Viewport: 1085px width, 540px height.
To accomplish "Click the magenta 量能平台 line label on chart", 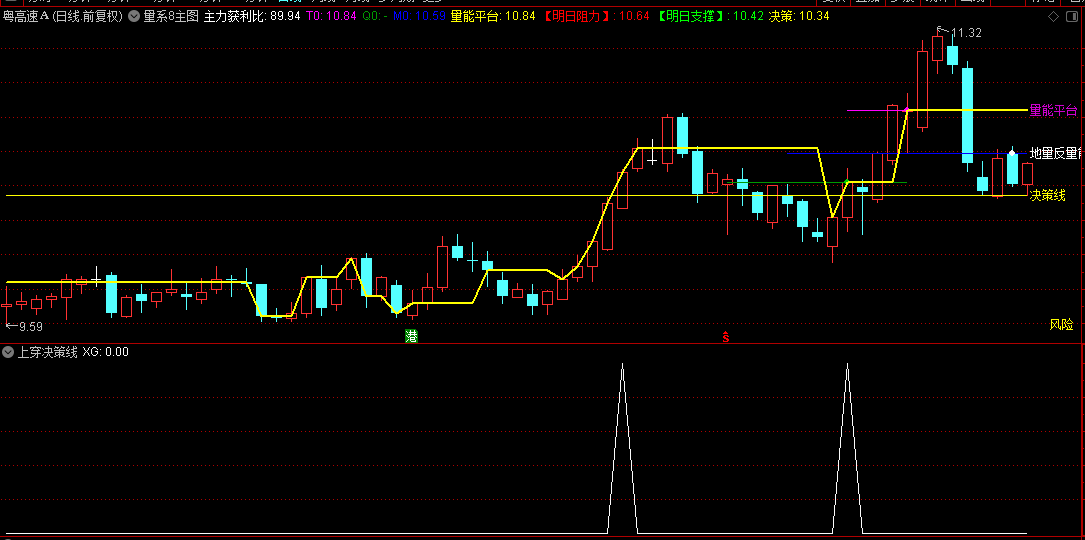I will 1053,110.
